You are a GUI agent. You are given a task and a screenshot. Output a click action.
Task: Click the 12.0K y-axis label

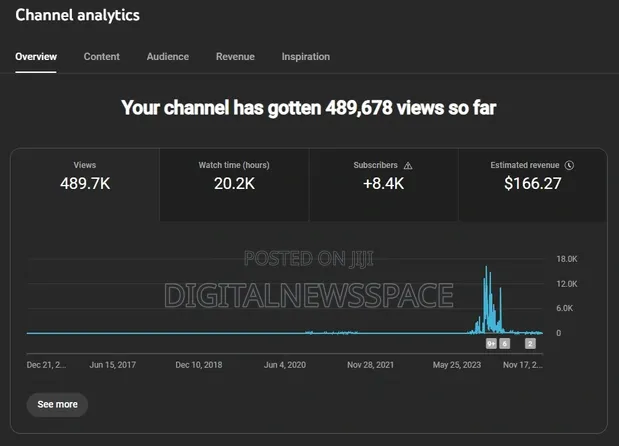[566, 284]
